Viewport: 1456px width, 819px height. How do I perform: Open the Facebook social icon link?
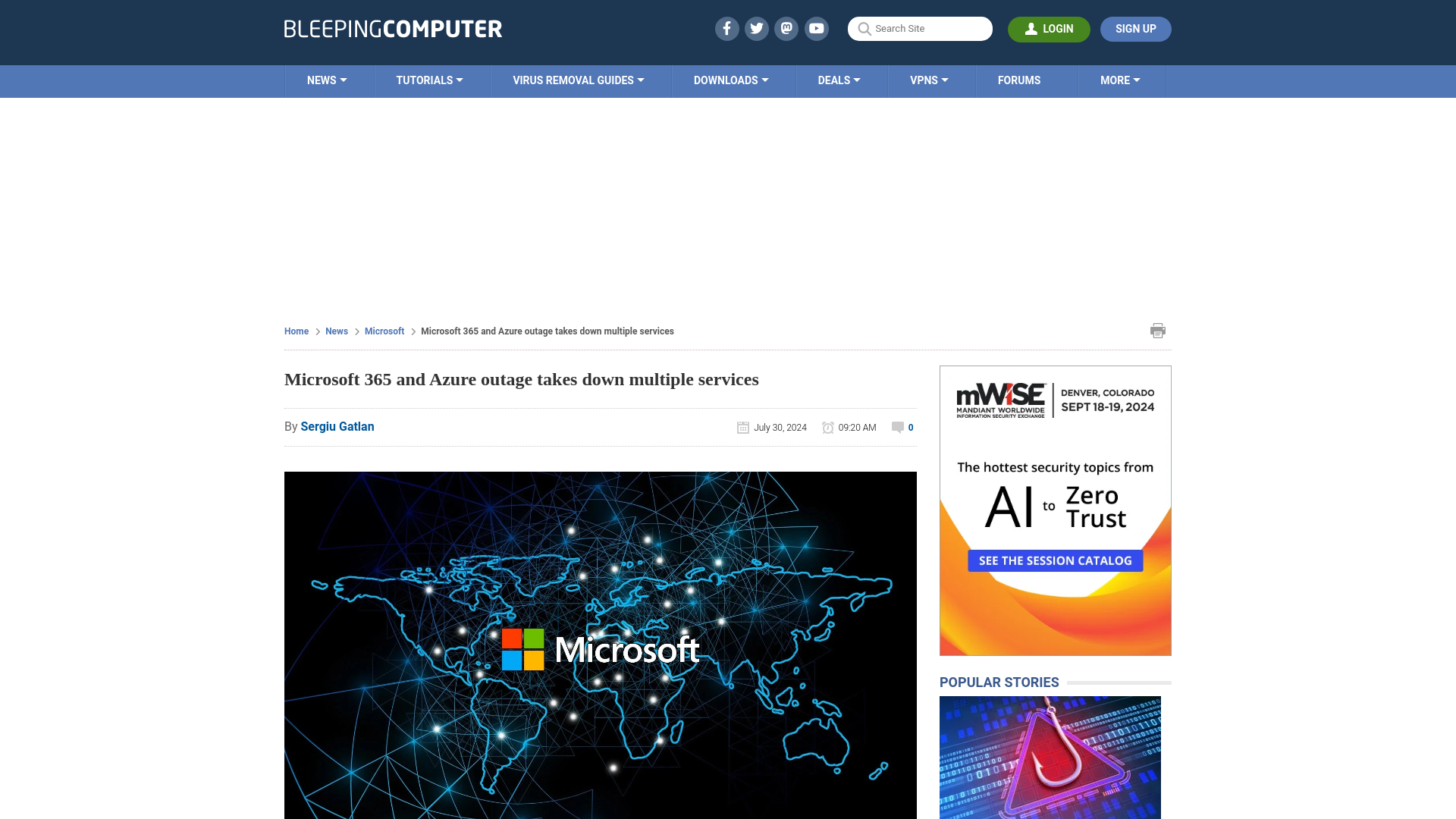click(727, 28)
